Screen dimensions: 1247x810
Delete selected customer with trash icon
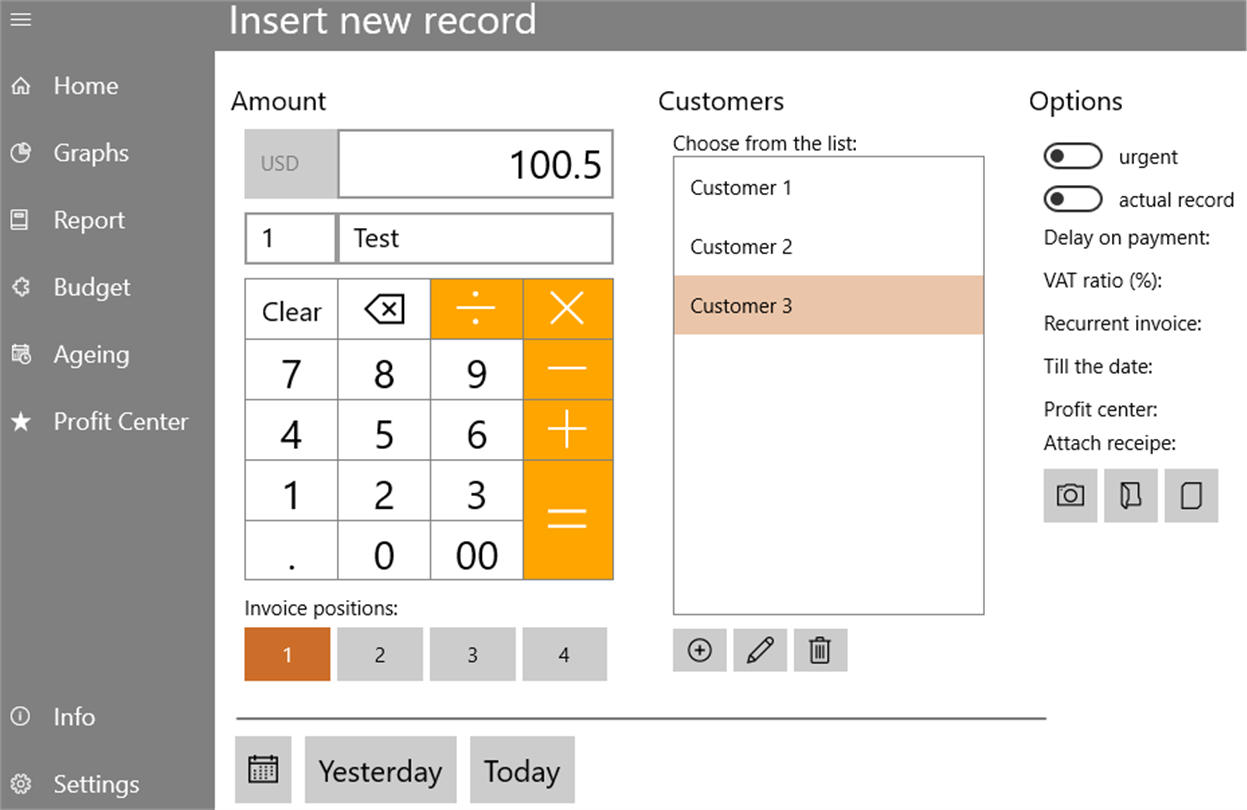pos(820,651)
